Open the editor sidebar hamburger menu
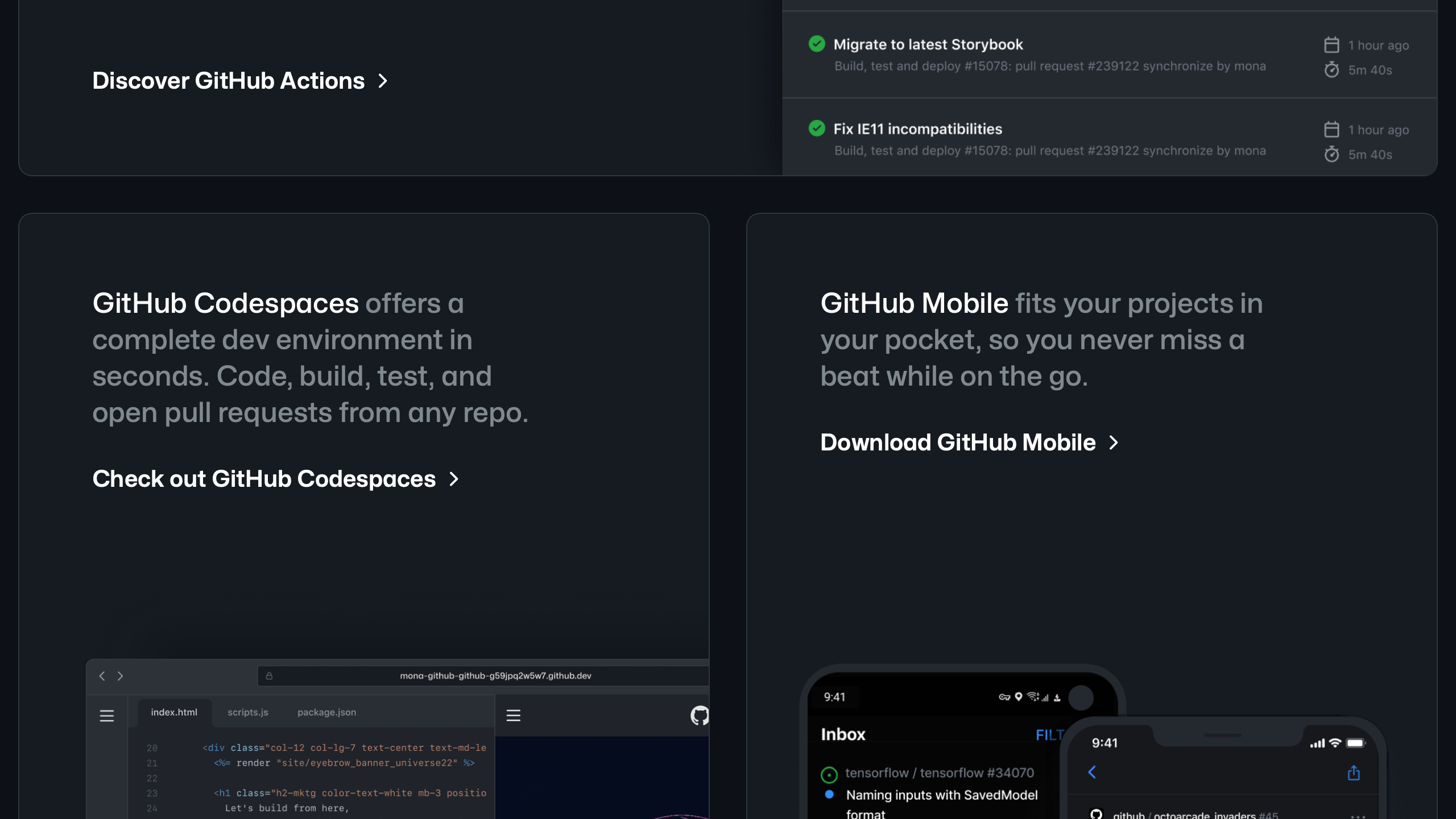This screenshot has height=819, width=1456. click(107, 715)
